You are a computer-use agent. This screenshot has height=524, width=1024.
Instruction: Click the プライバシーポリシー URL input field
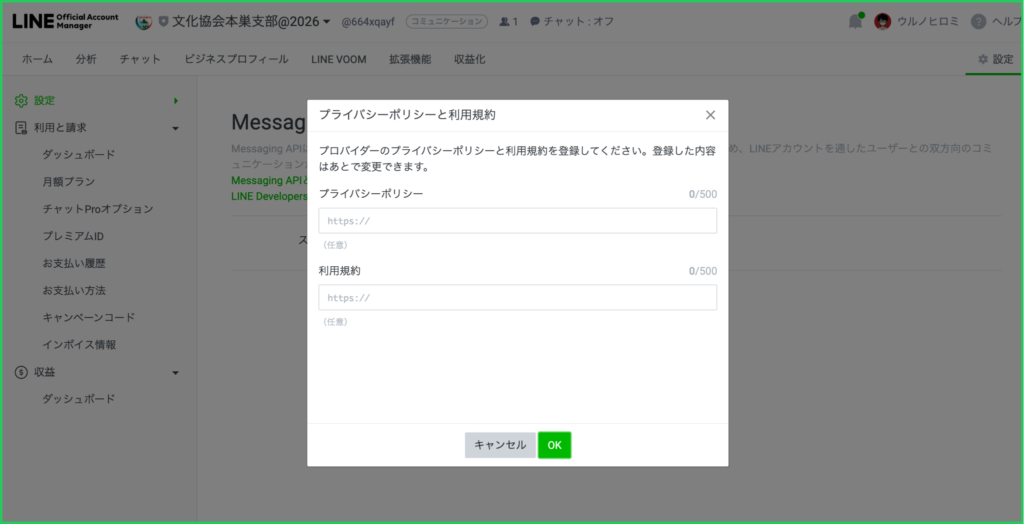pos(518,221)
